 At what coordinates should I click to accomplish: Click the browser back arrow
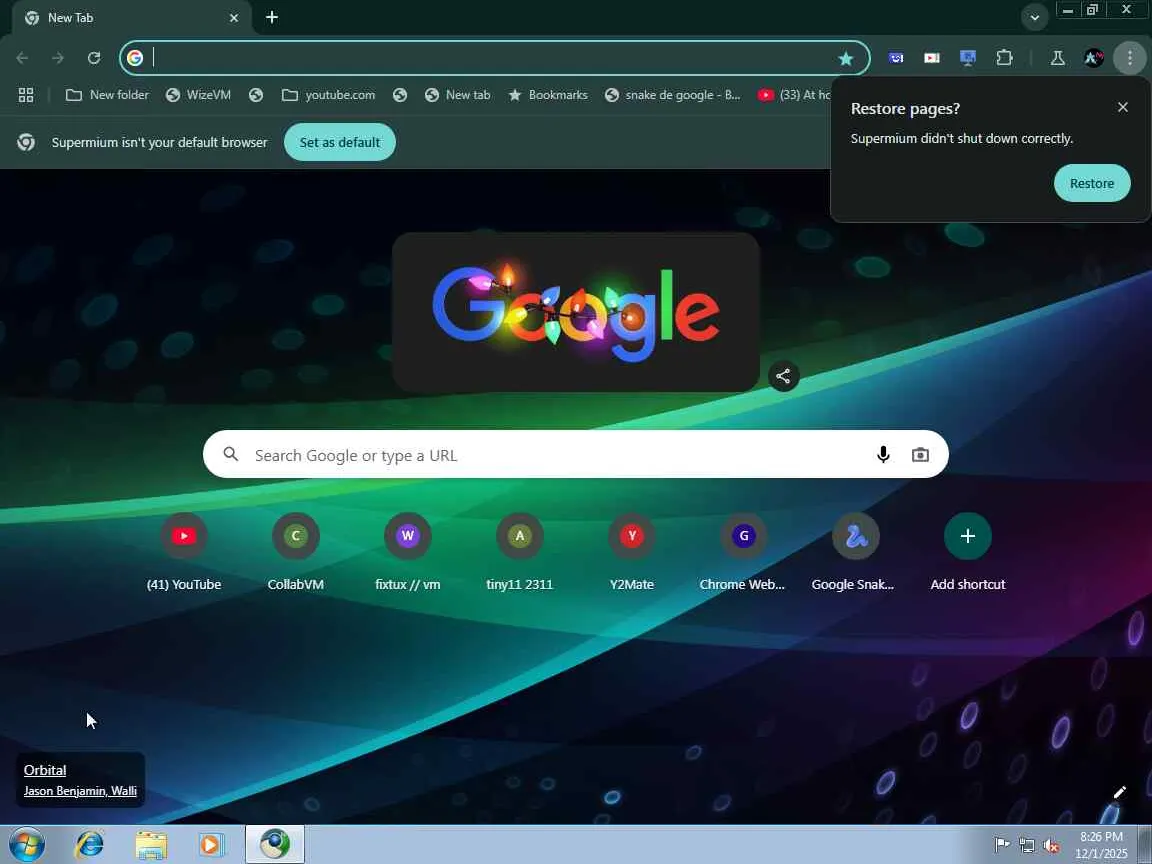pos(22,58)
